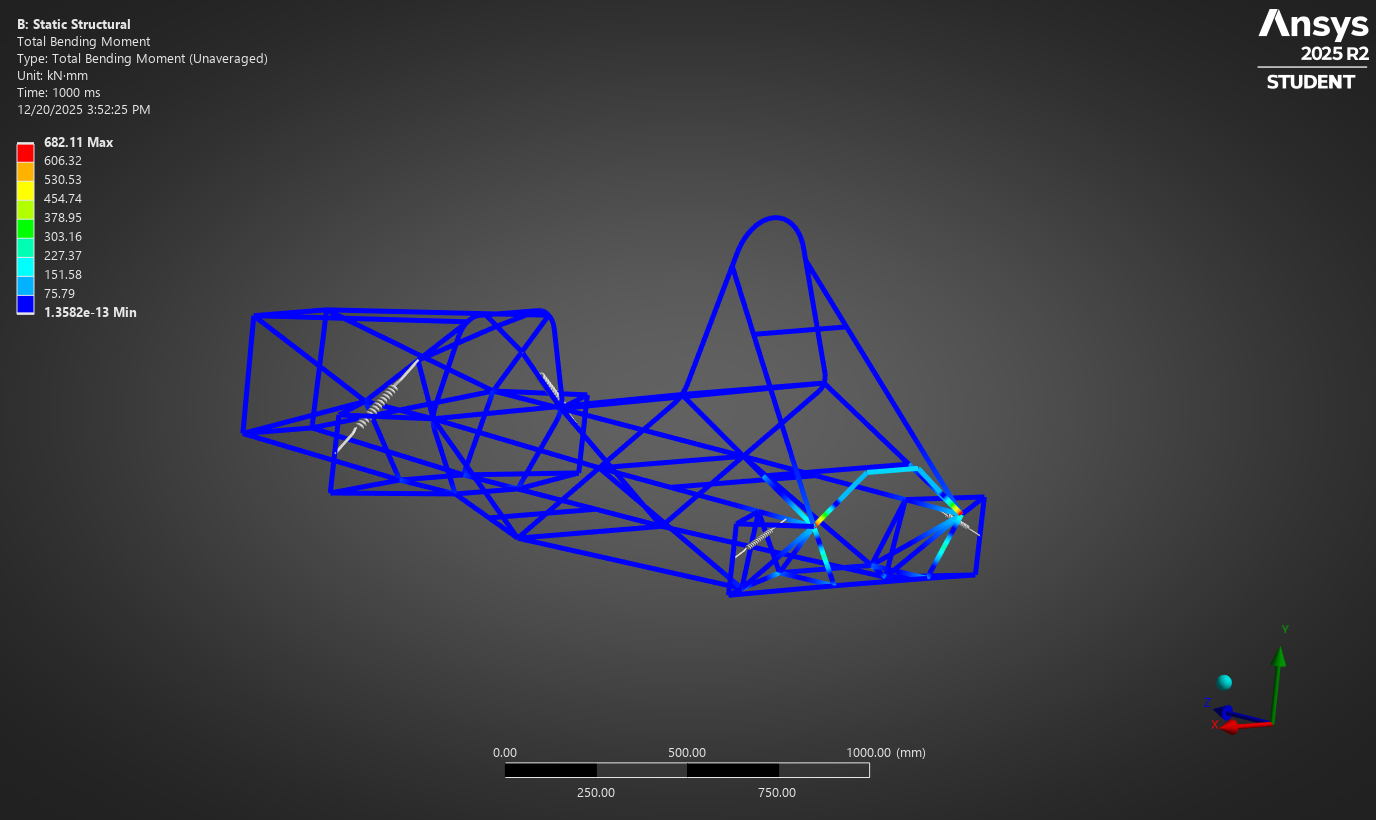Click the red band in the legend
Screen dimensions: 1376x820
[x=25, y=152]
